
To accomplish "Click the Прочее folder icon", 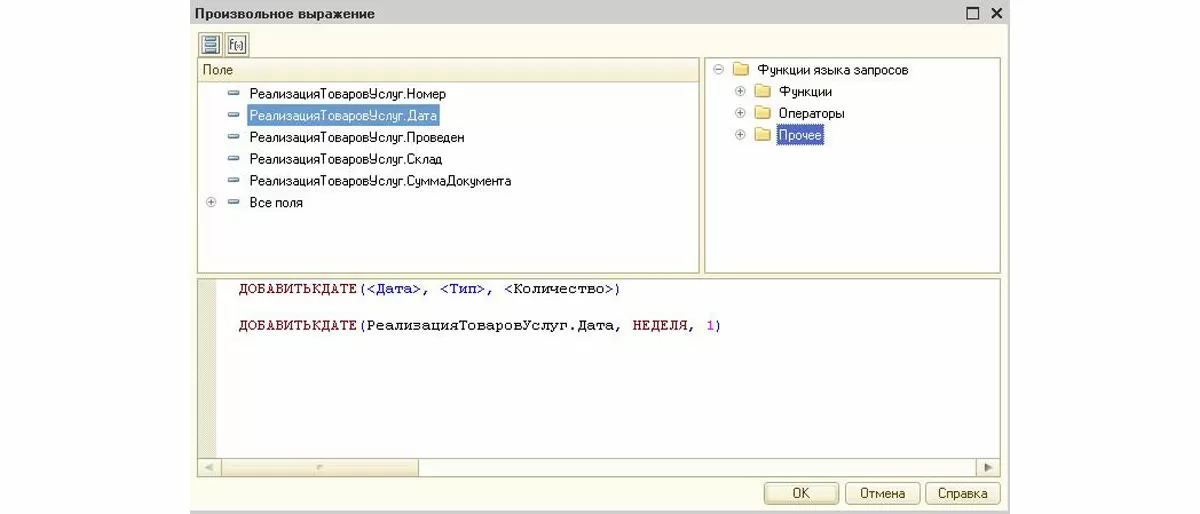I will point(762,134).
